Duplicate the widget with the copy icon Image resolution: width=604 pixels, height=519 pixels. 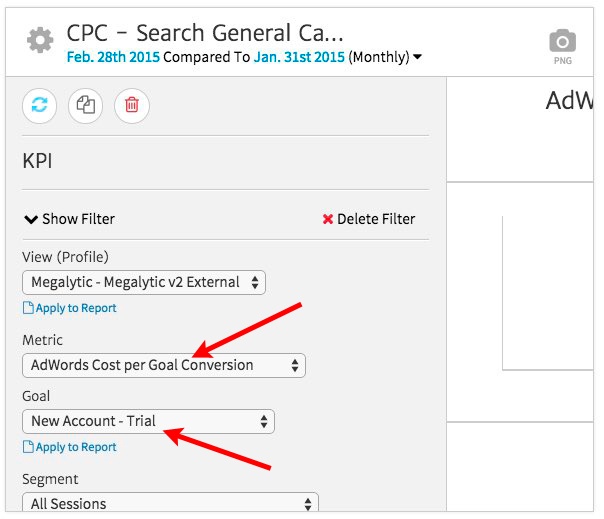pos(86,105)
